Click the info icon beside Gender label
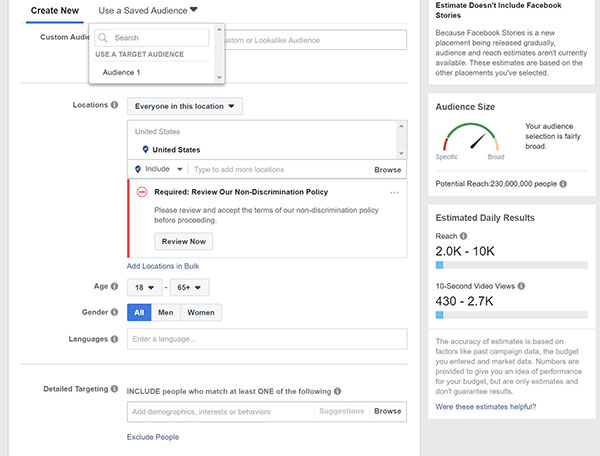This screenshot has width=600, height=456. [114, 312]
